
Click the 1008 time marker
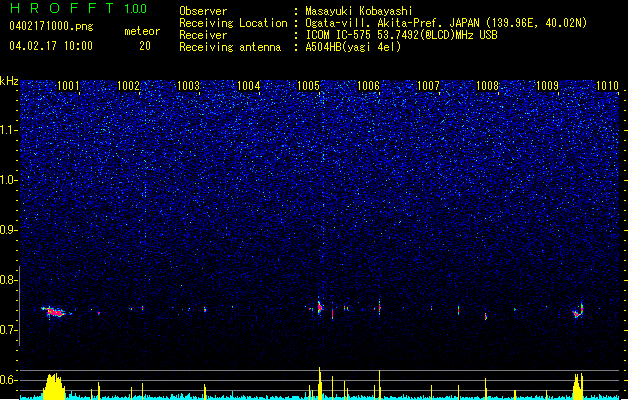click(487, 86)
